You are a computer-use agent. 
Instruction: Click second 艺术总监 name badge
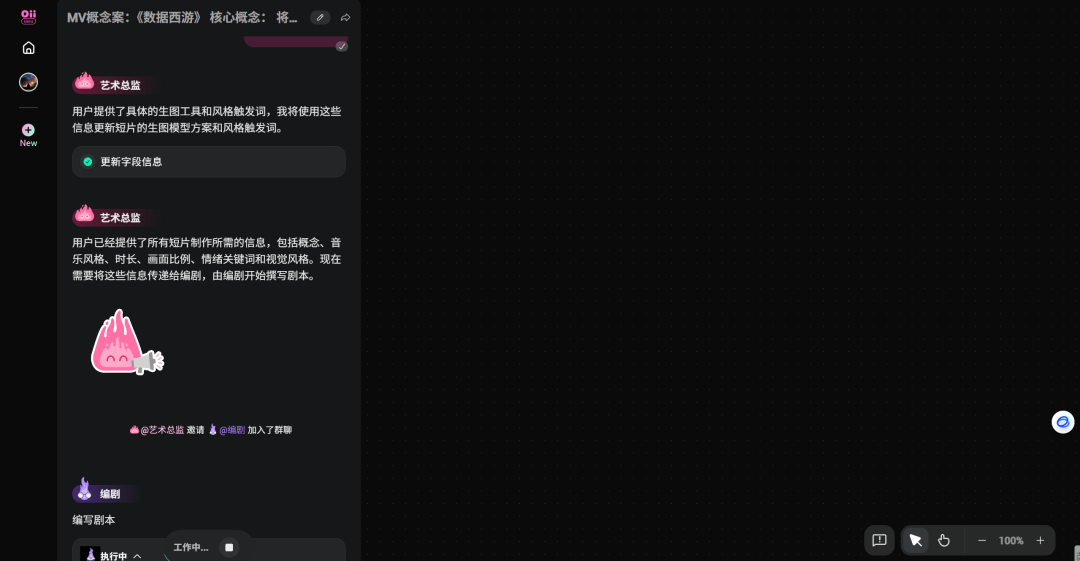pyautogui.click(x=121, y=218)
